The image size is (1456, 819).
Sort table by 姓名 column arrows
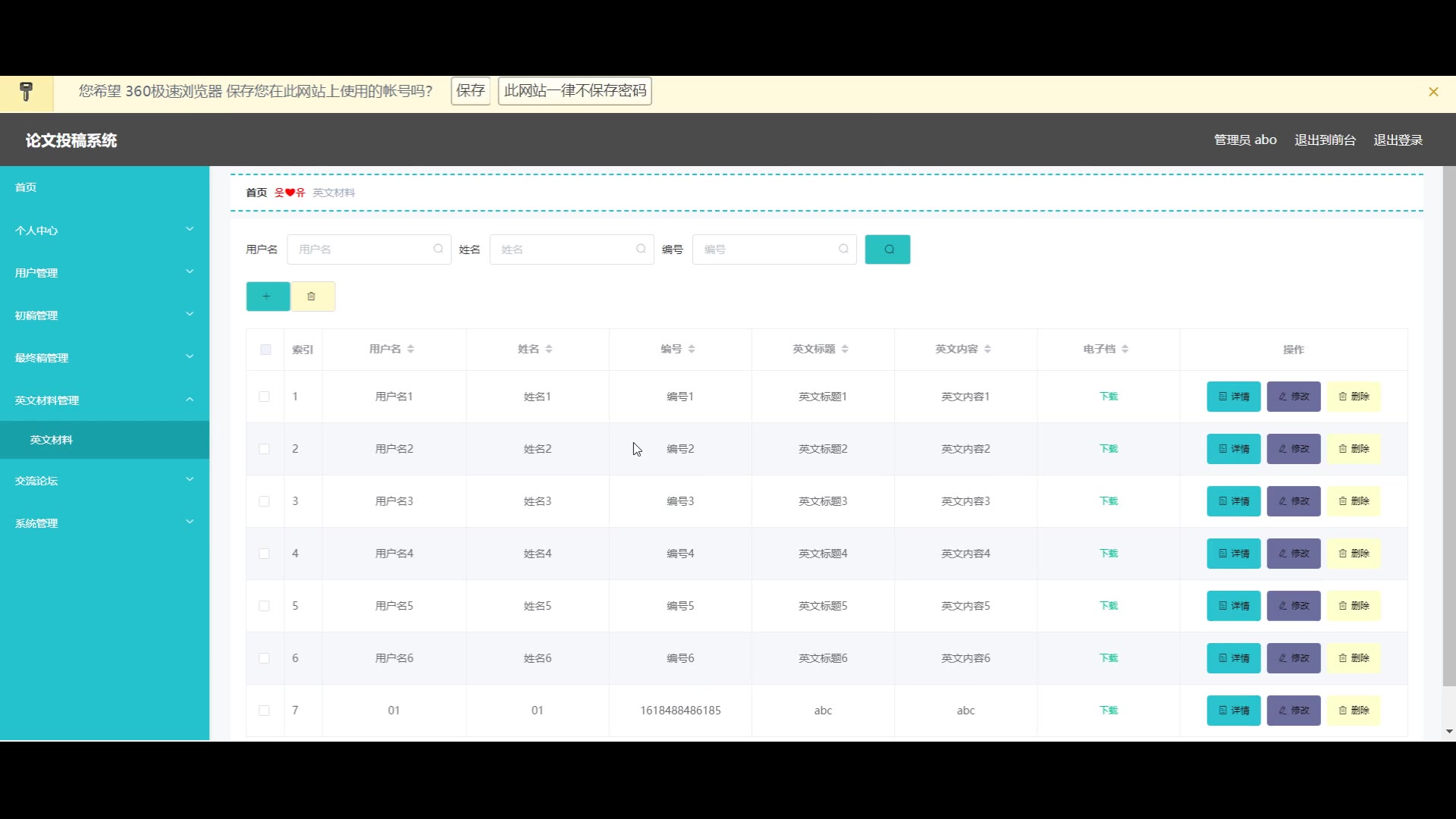pyautogui.click(x=548, y=349)
